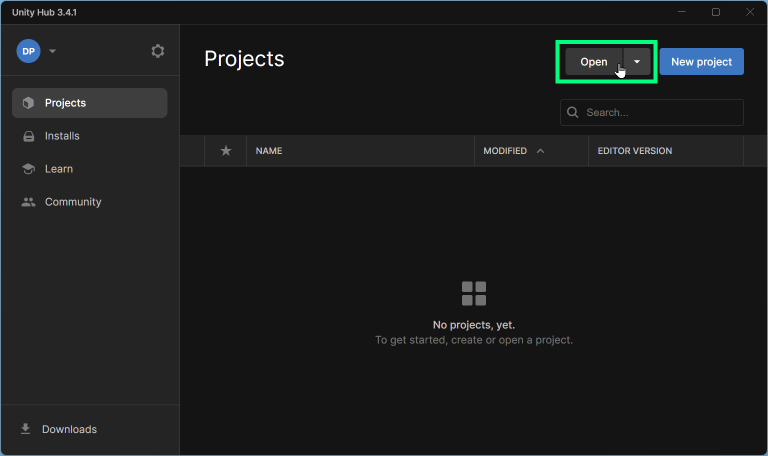Select the Projects sidebar tab
The width and height of the screenshot is (768, 456).
pos(89,103)
